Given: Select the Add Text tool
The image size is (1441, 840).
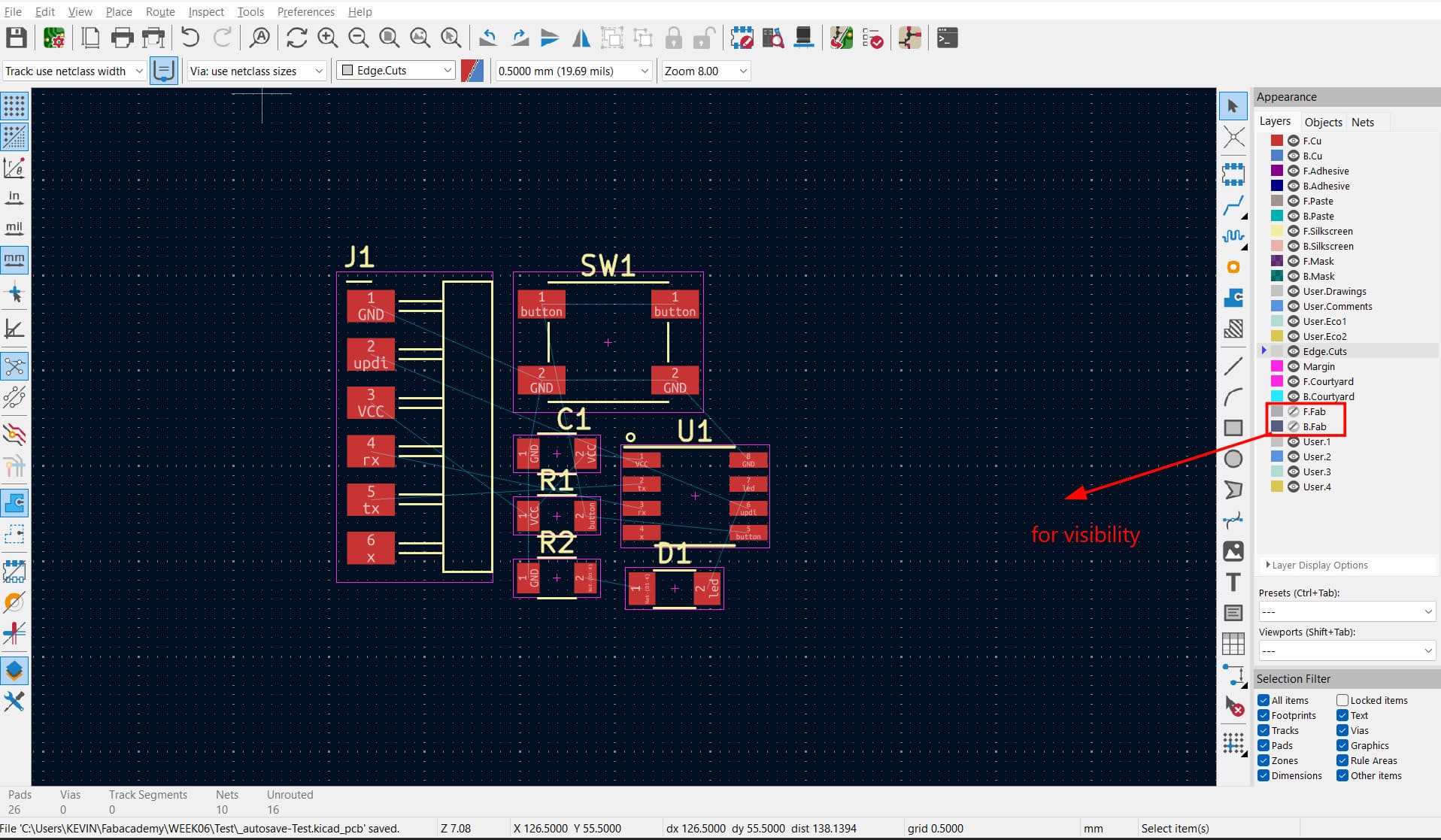Looking at the screenshot, I should coord(1233,581).
